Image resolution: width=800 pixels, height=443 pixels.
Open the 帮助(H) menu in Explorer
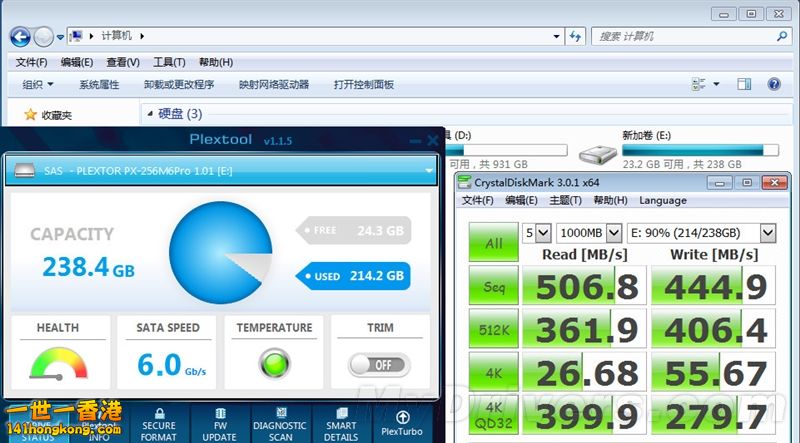(216, 62)
